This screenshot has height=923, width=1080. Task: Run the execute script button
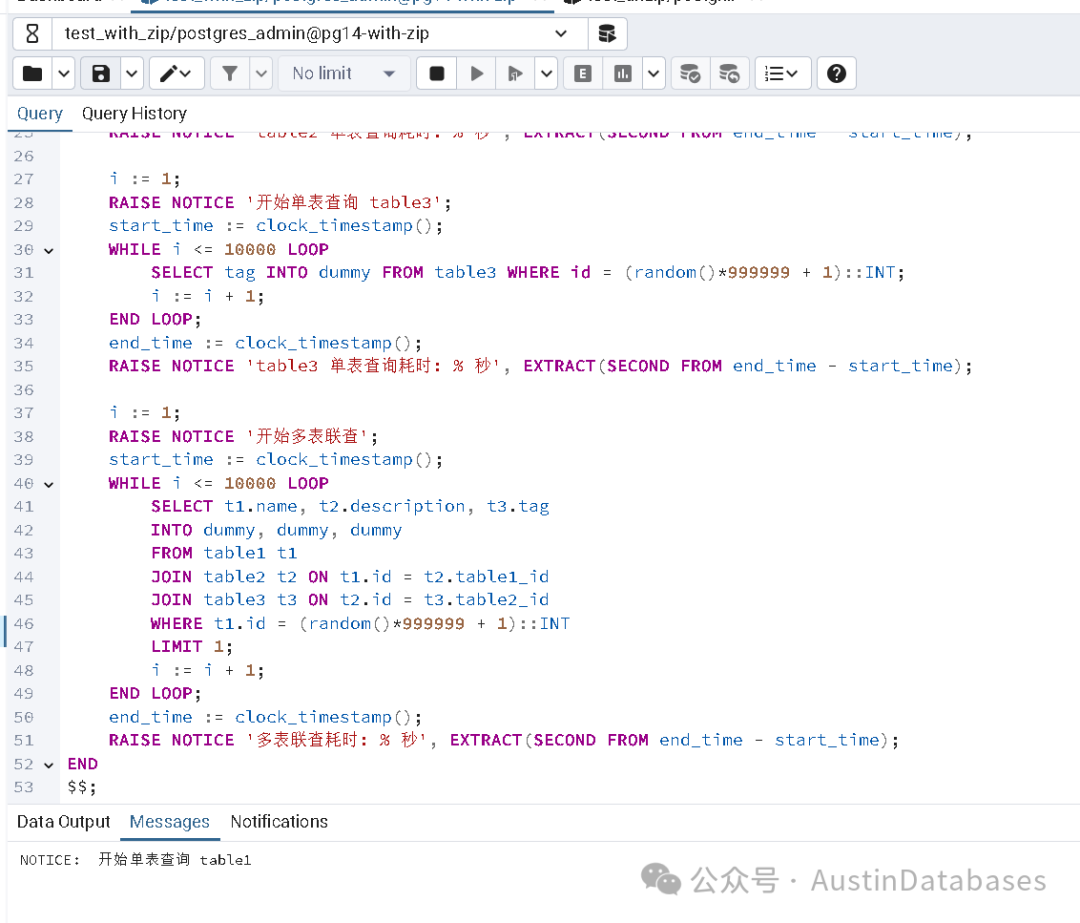click(515, 73)
